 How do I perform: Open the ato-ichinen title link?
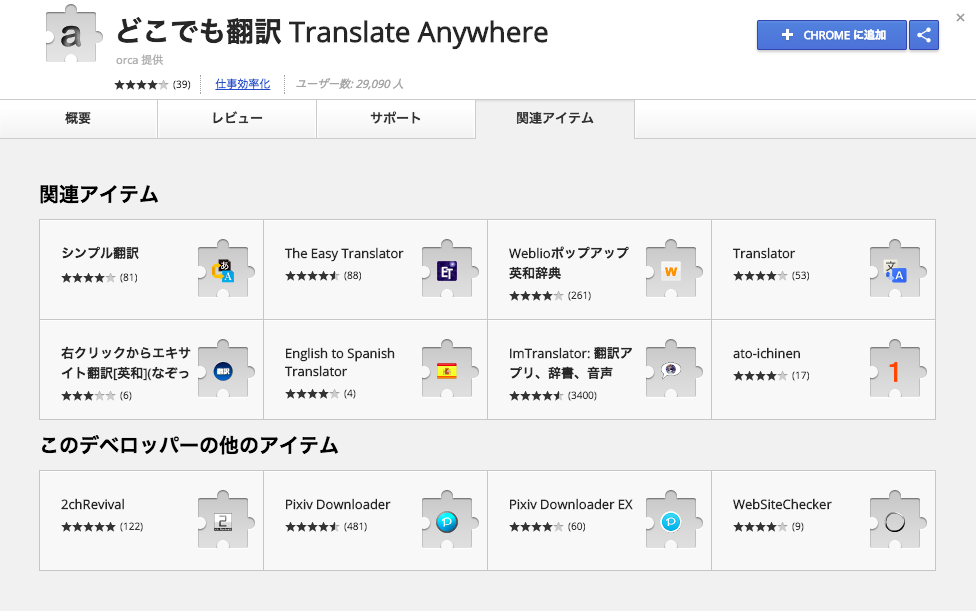click(767, 353)
